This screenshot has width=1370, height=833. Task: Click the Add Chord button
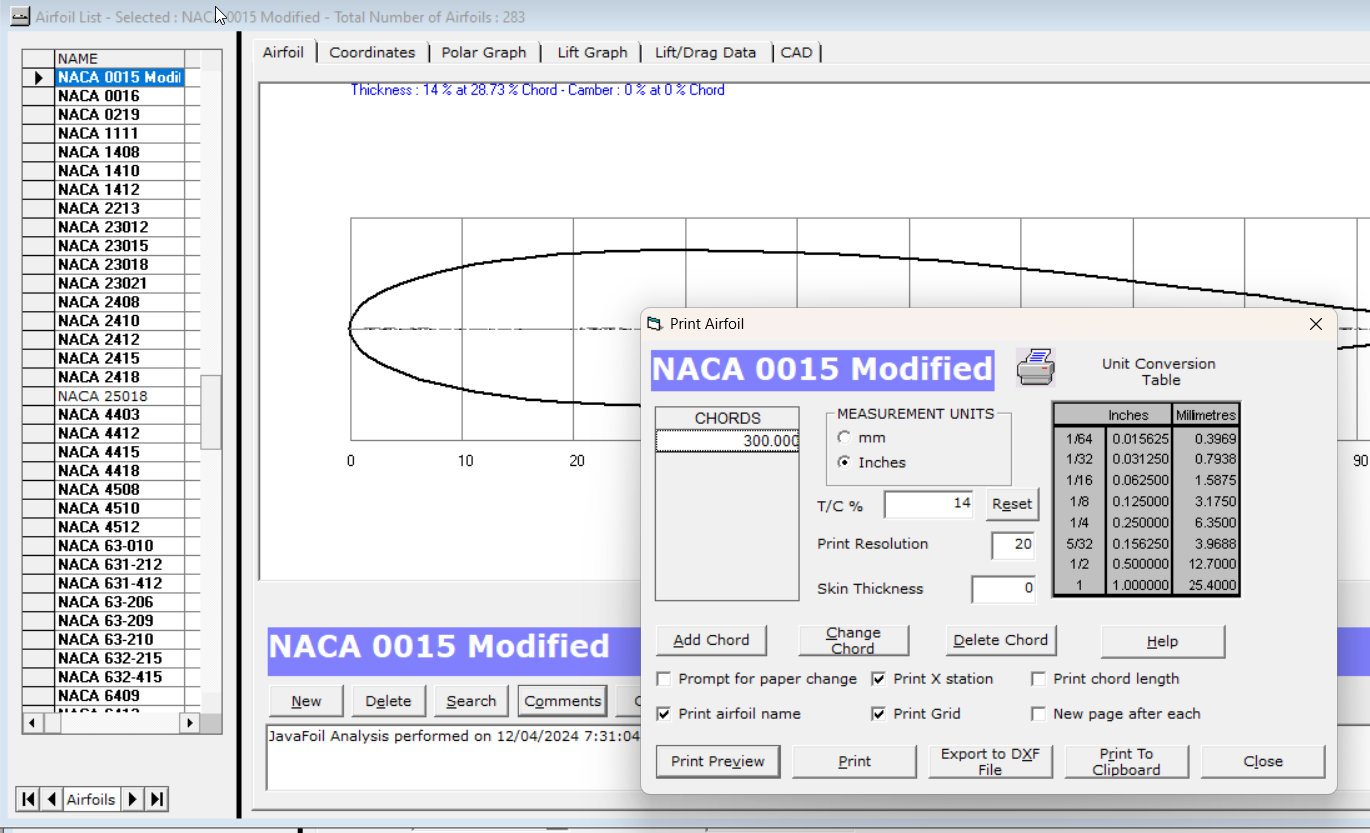tap(711, 641)
